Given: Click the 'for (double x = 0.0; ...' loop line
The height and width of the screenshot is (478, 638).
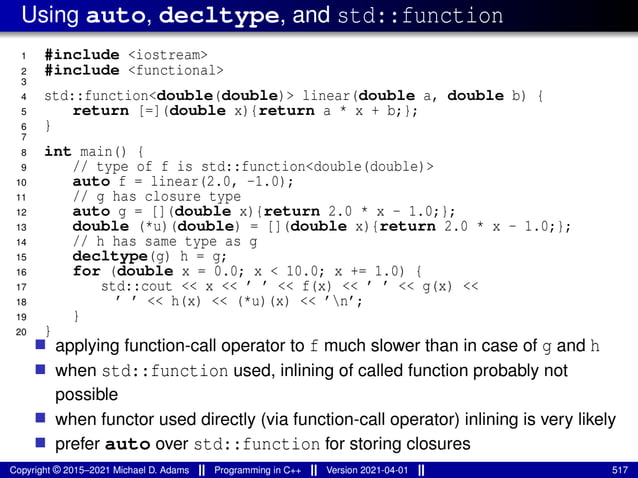Looking at the screenshot, I should click(247, 271).
